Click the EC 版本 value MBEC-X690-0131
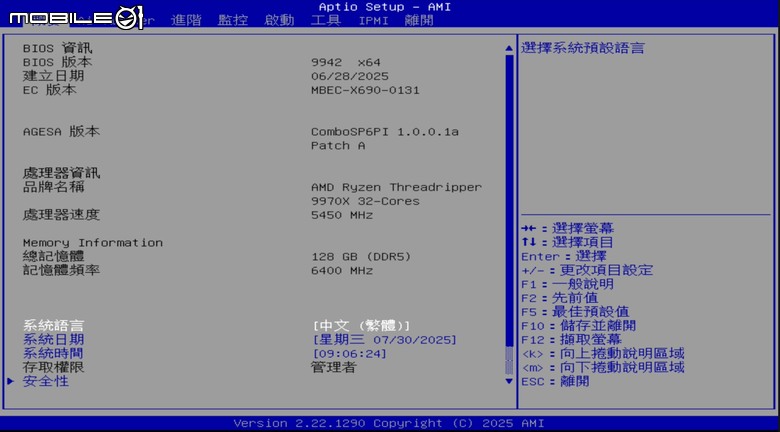 click(x=365, y=91)
